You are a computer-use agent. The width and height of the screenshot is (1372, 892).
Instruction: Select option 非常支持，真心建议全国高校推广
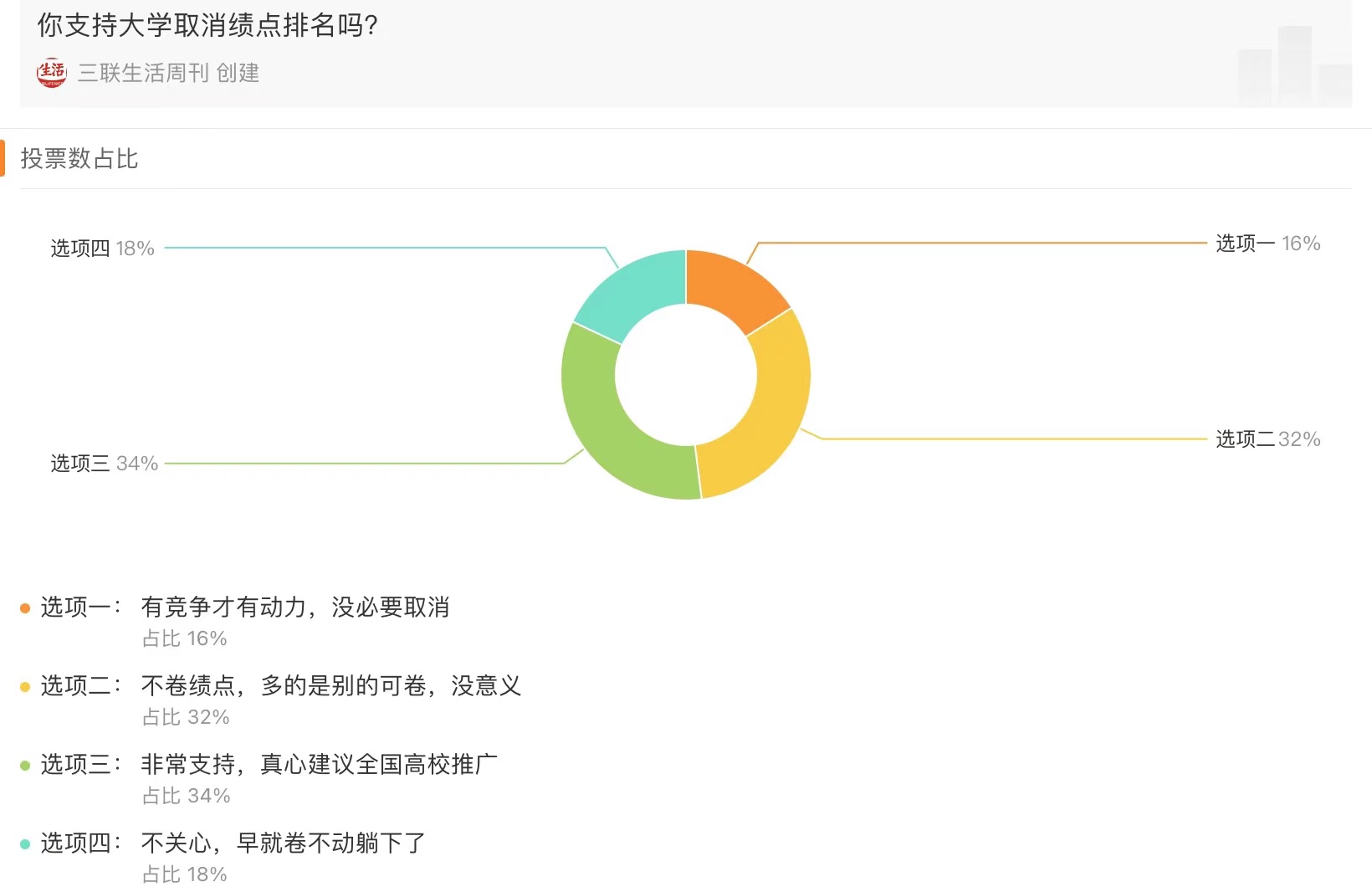pyautogui.click(x=319, y=765)
